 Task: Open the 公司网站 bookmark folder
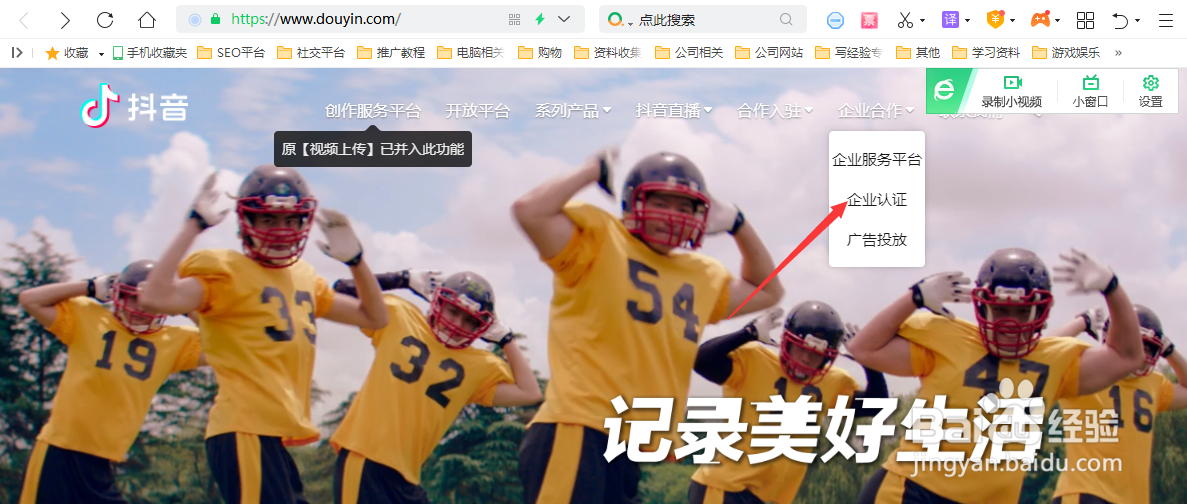click(769, 52)
